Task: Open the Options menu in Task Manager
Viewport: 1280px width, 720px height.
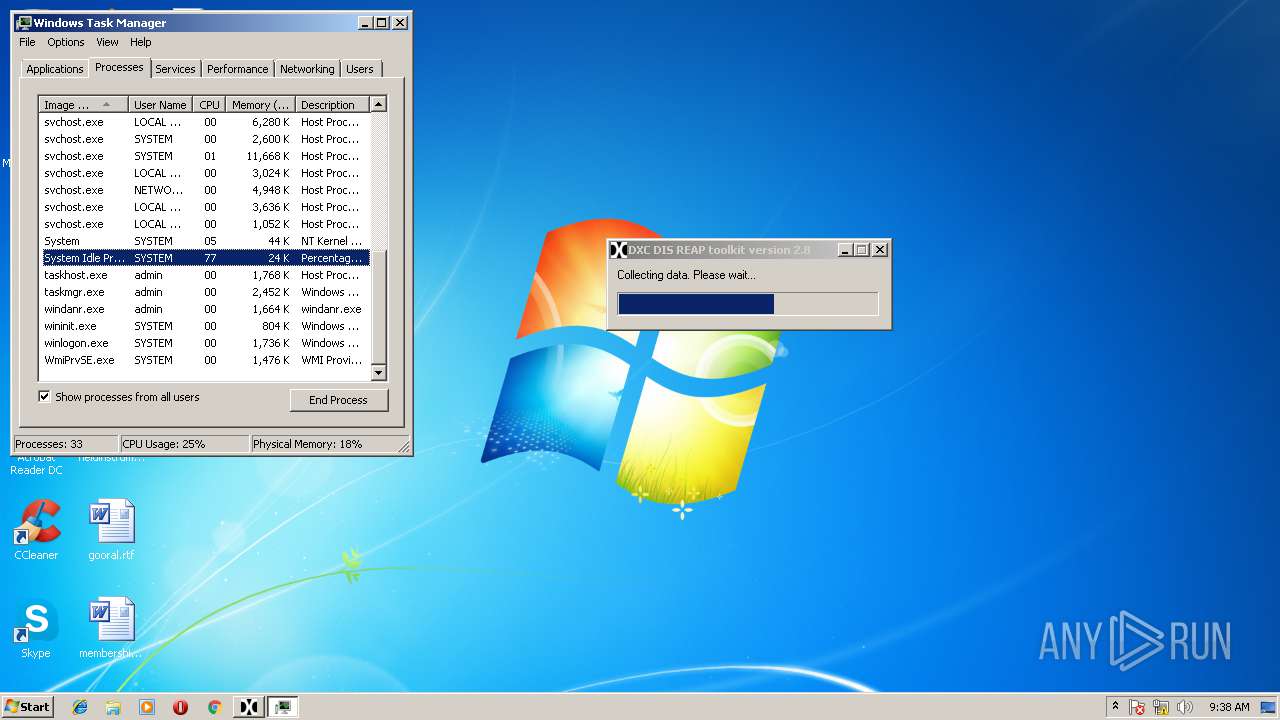Action: [66, 42]
